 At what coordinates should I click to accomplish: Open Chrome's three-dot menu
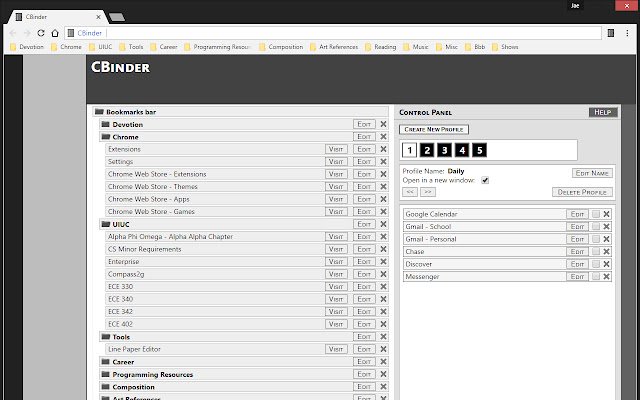tap(627, 33)
